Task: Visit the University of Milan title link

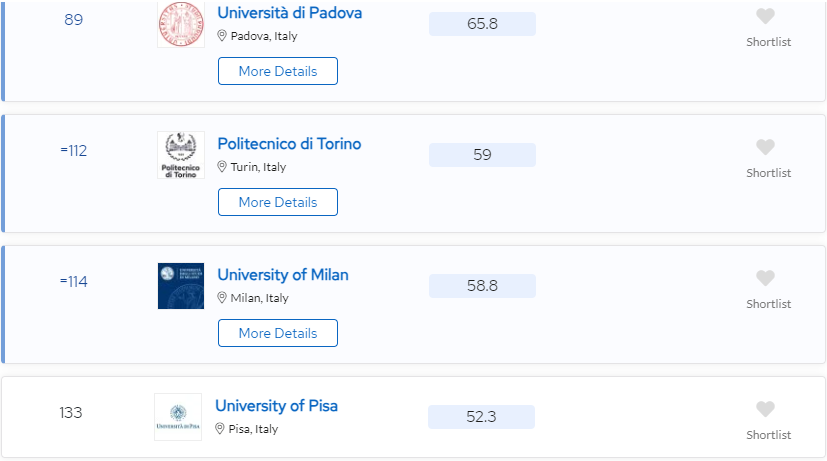Action: [283, 275]
